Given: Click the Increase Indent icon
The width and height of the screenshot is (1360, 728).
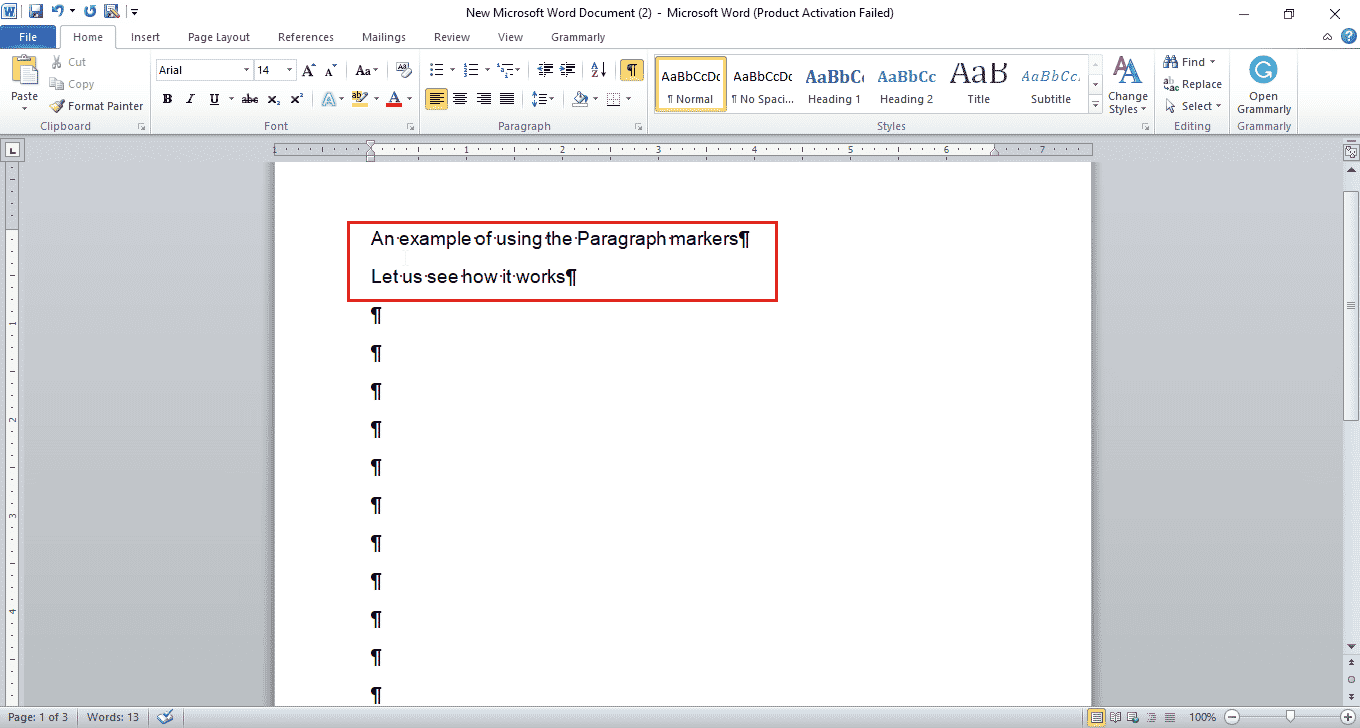Looking at the screenshot, I should pyautogui.click(x=568, y=70).
